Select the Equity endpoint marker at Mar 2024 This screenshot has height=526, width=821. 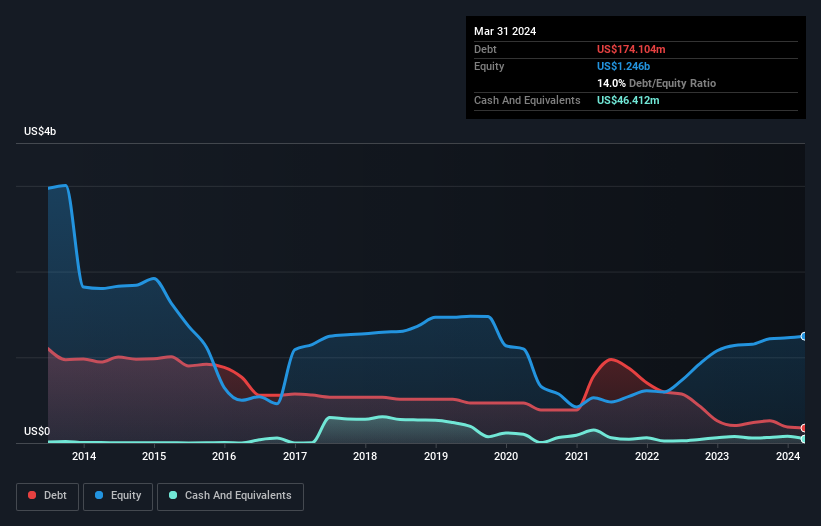point(804,337)
